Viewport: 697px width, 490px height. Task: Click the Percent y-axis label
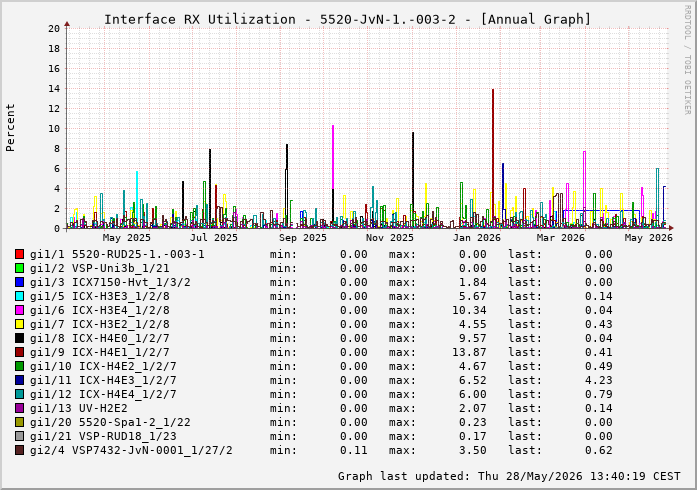click(10, 128)
